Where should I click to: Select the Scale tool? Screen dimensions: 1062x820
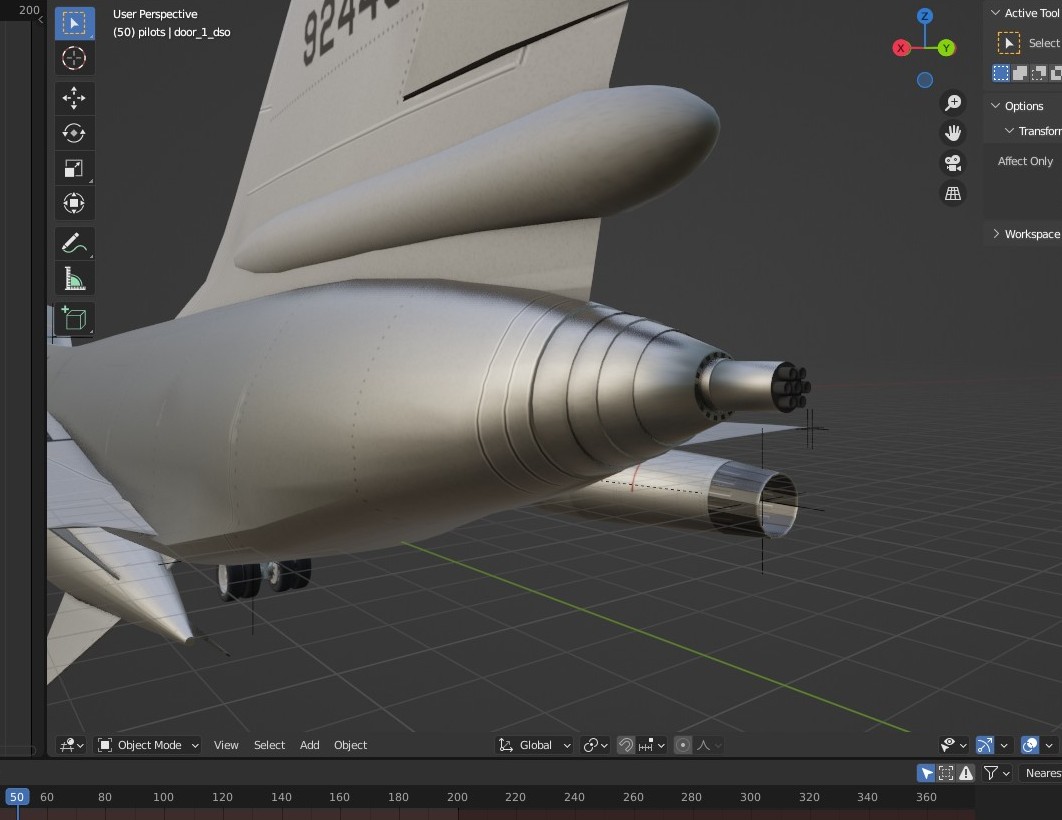coord(74,169)
